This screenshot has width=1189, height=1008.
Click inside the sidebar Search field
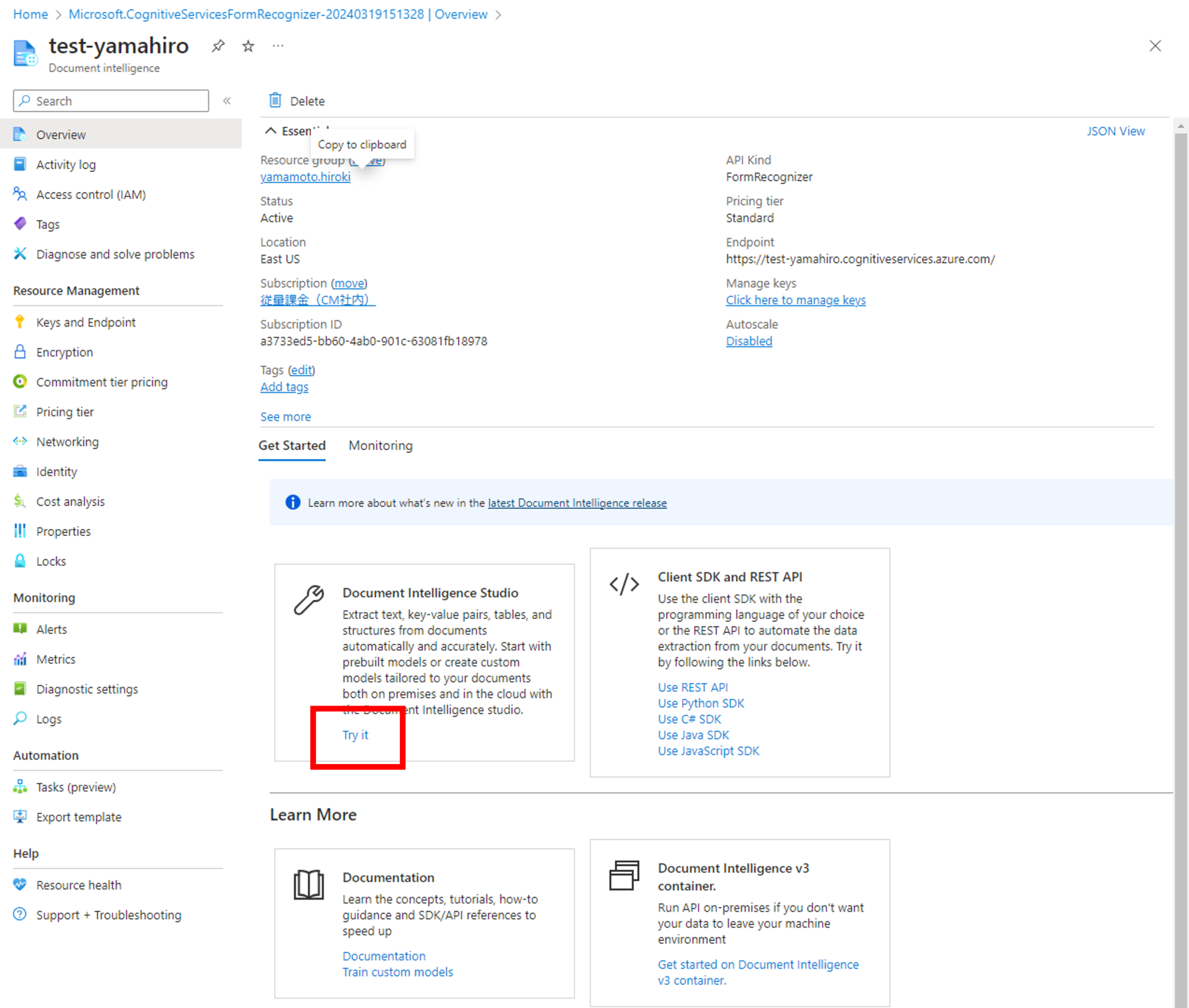click(x=110, y=100)
